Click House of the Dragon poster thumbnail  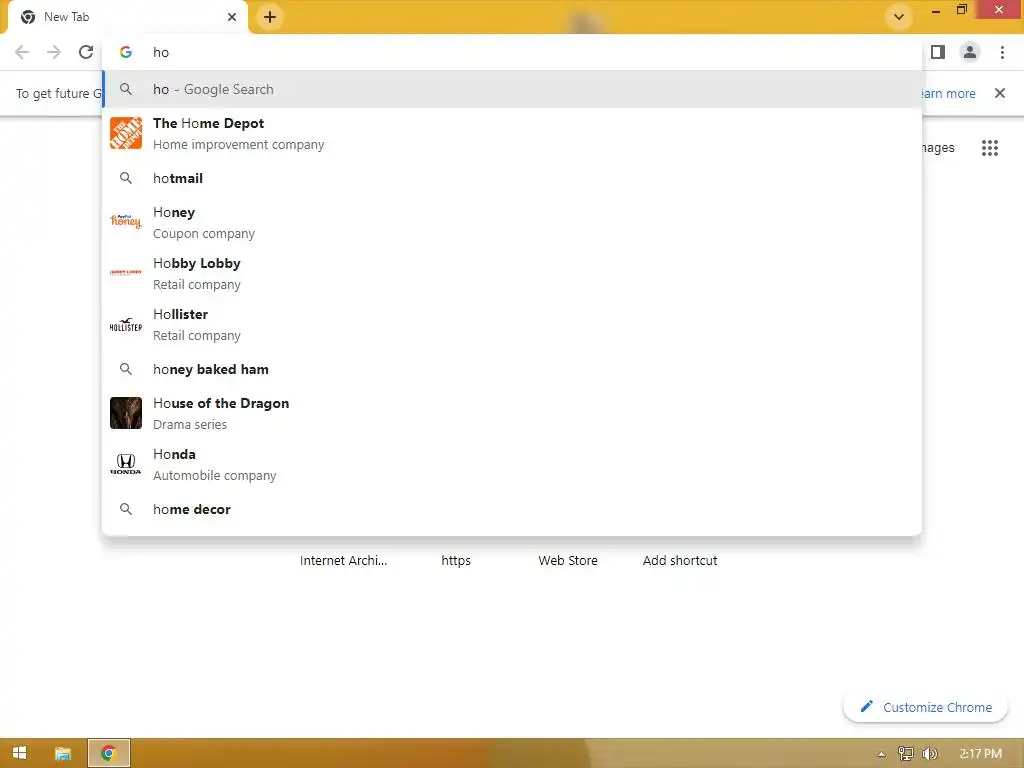coord(126,413)
